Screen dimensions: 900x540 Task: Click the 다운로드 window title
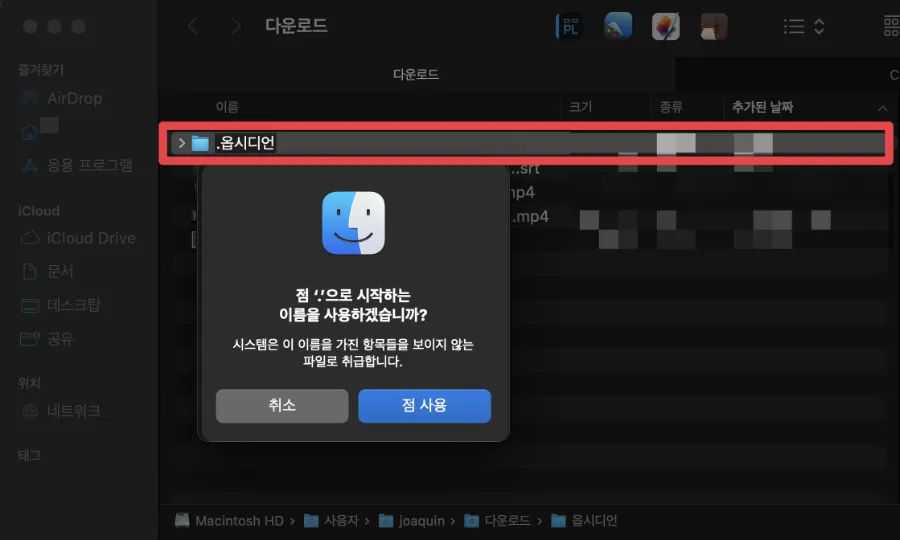coord(296,26)
